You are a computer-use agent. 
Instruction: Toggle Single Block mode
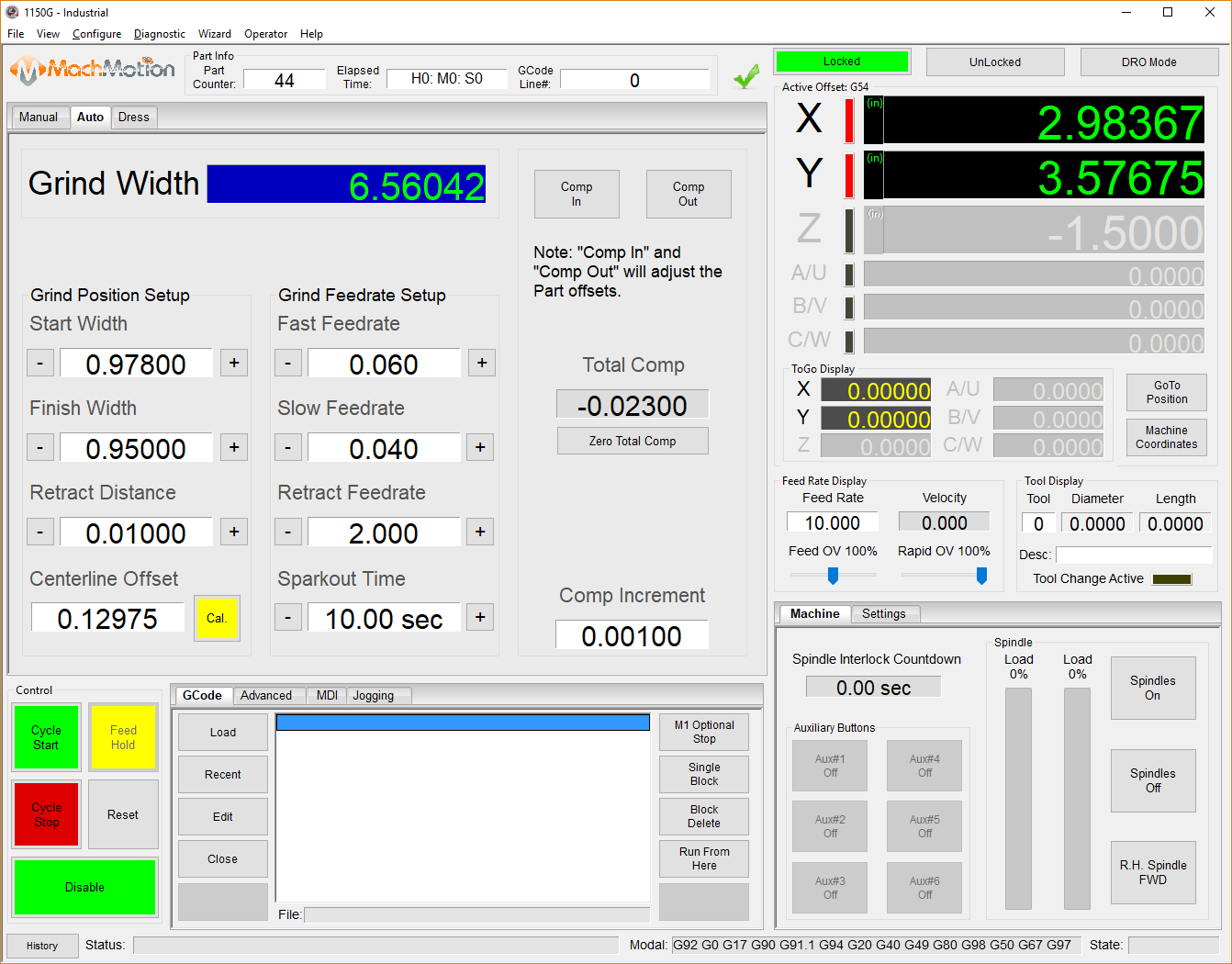tap(704, 774)
